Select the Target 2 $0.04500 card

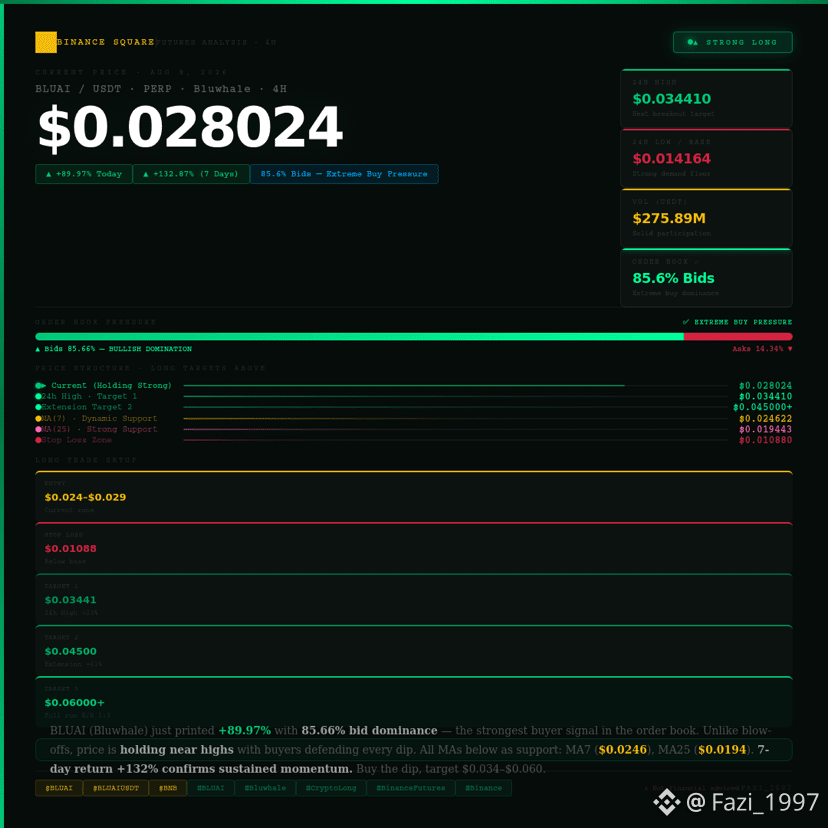[x=413, y=650]
